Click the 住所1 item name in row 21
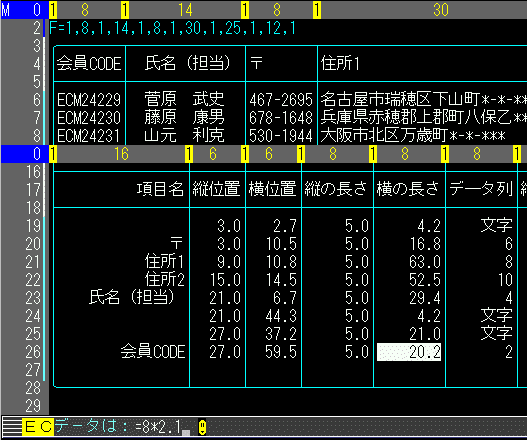The image size is (527, 440). tap(165, 262)
